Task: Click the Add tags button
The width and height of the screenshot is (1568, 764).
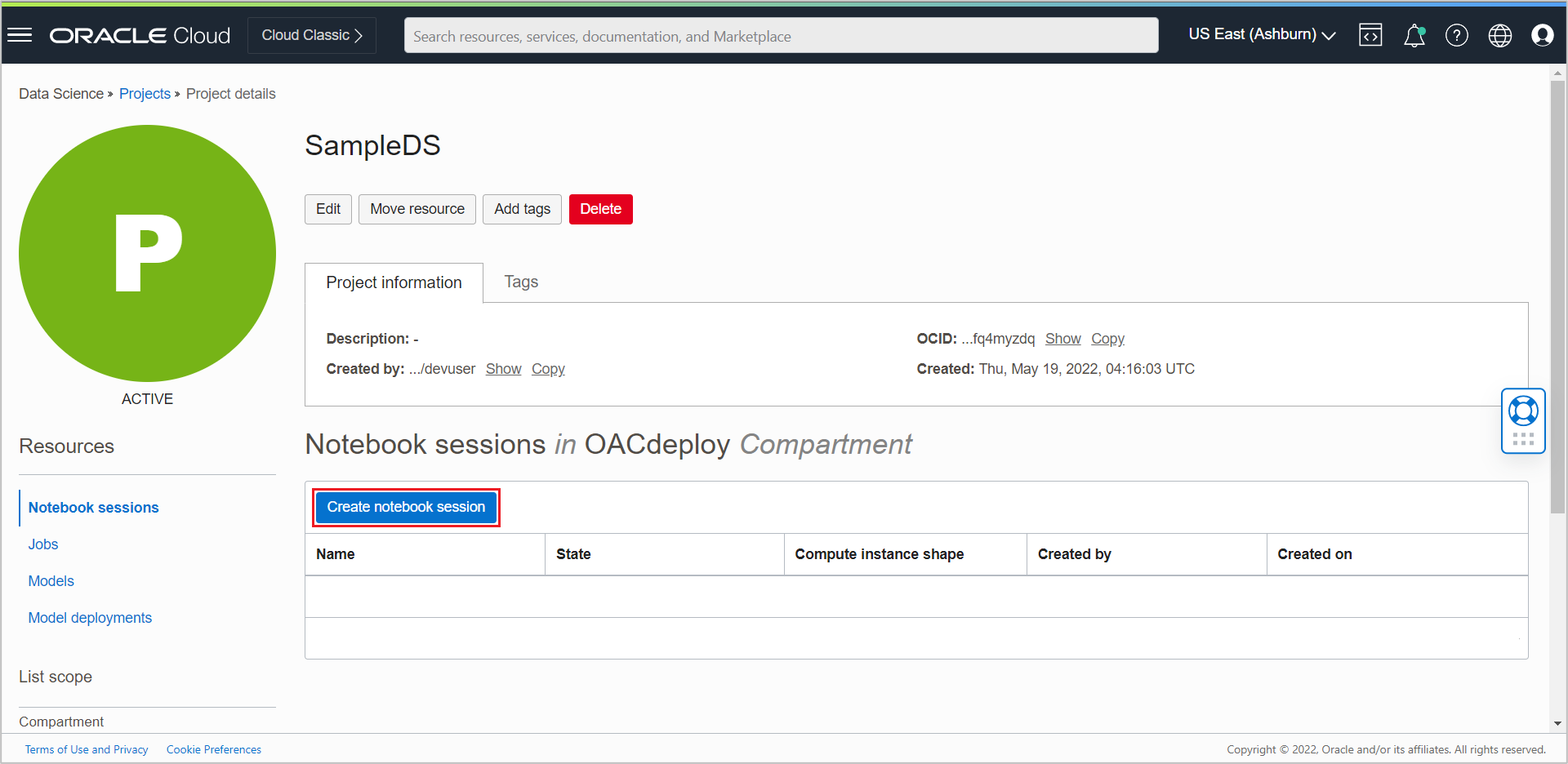Action: [522, 209]
